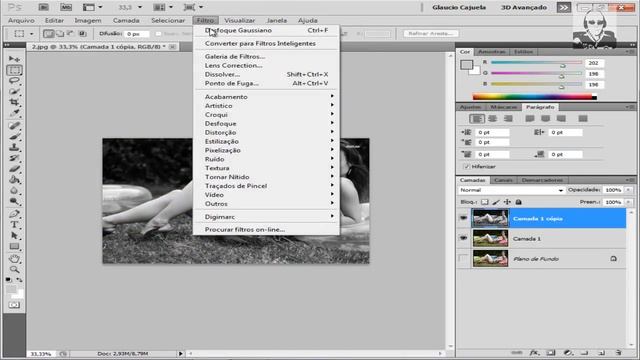Click the Refinar Aresta button
Screen dimensions: 640x360
431,33
